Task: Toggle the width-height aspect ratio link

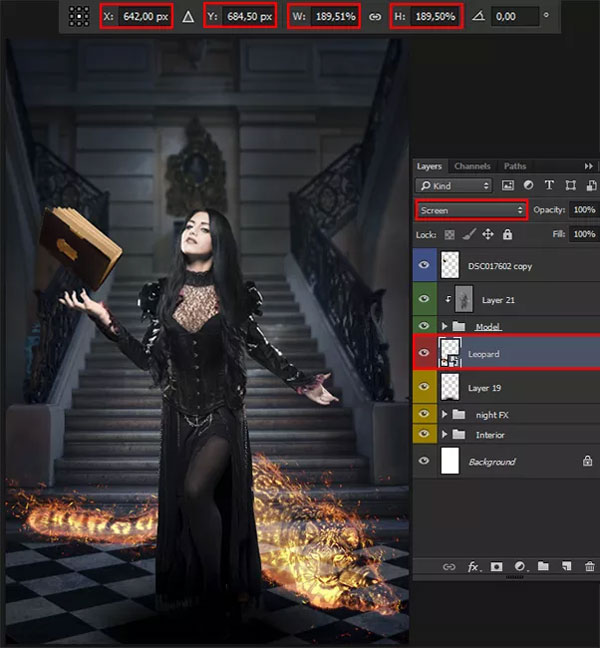Action: tap(374, 17)
